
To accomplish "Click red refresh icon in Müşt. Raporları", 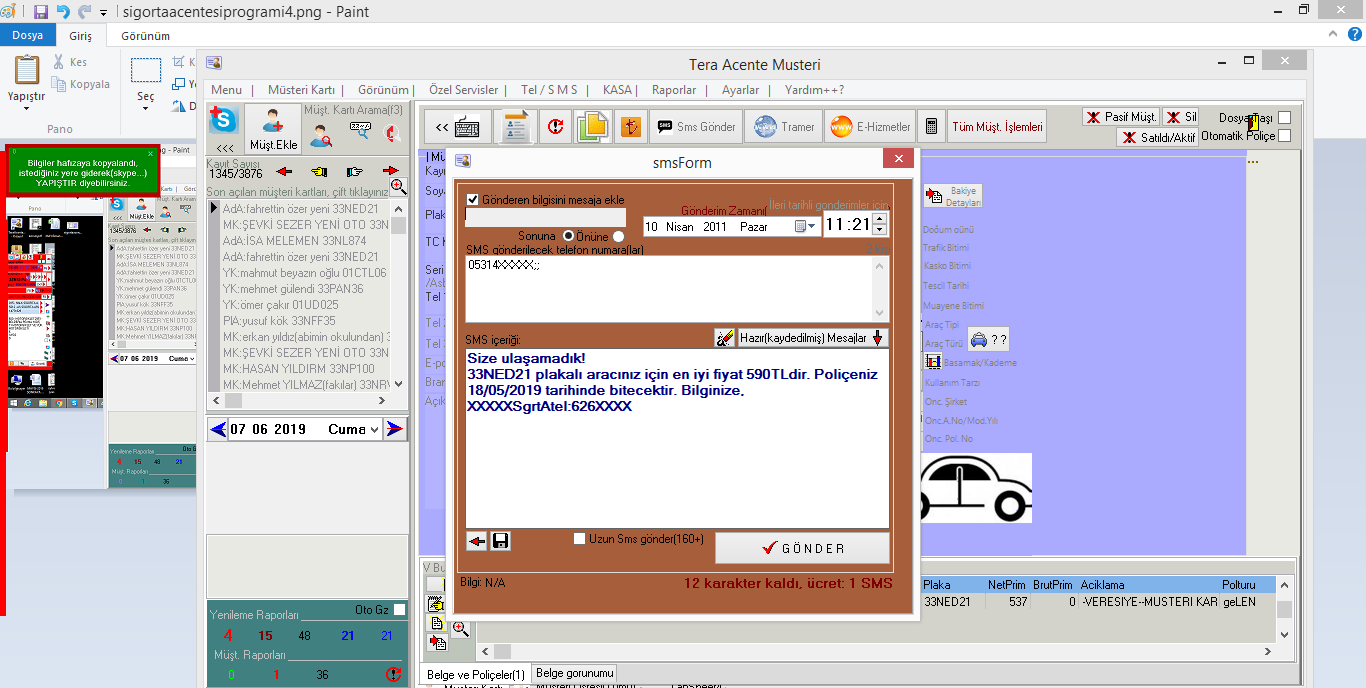I will click(x=393, y=675).
